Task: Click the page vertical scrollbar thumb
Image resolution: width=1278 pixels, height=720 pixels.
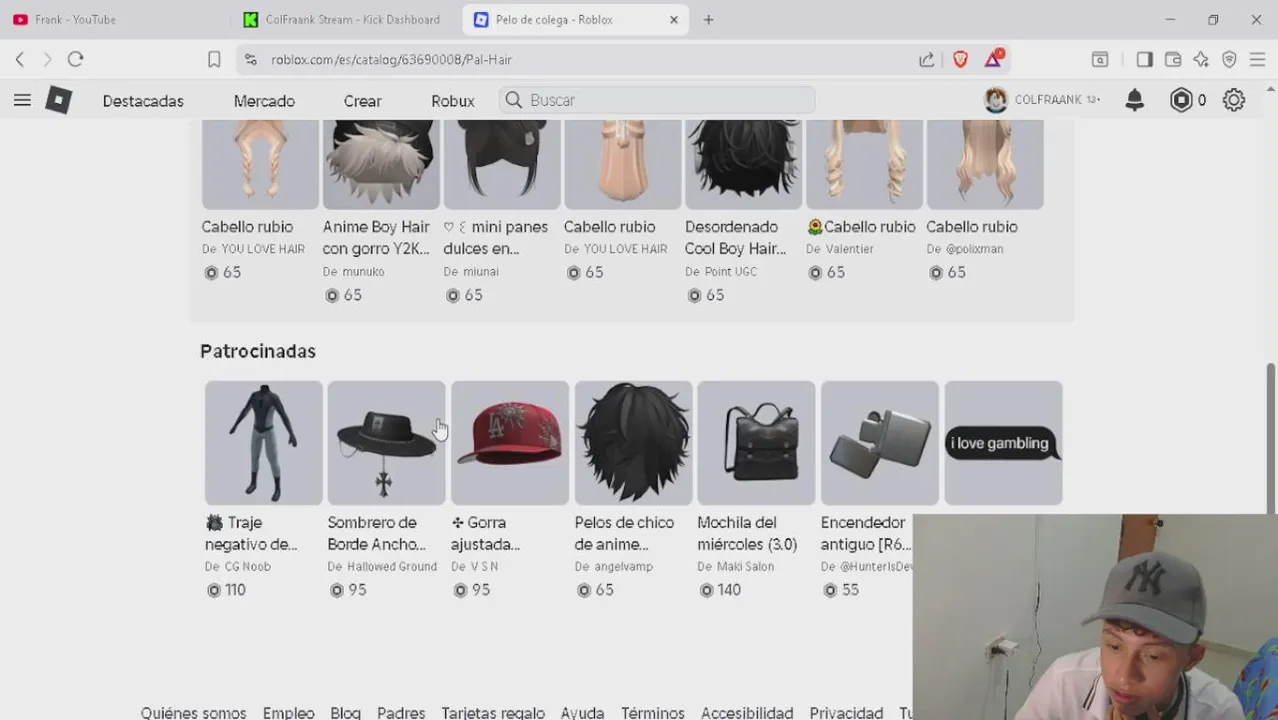Action: (1271, 438)
